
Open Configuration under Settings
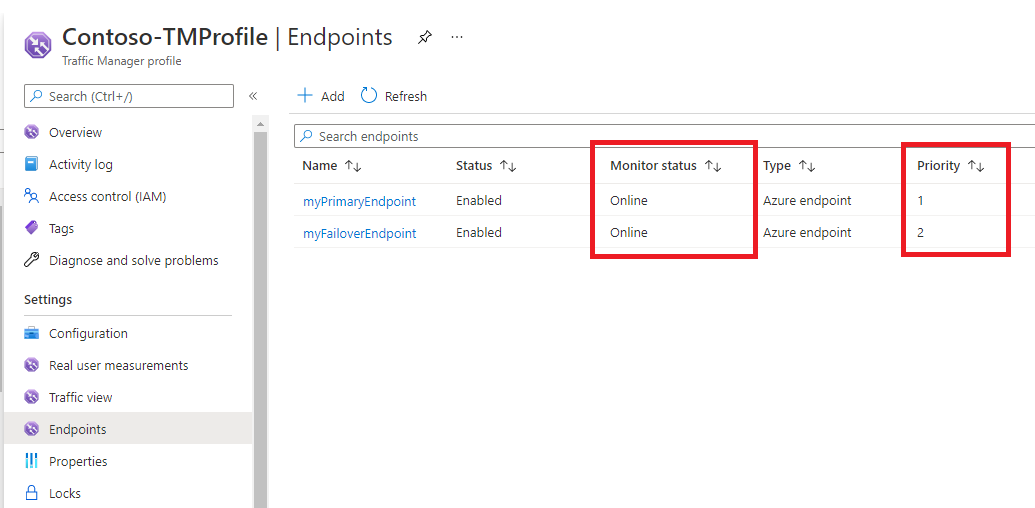pos(88,333)
